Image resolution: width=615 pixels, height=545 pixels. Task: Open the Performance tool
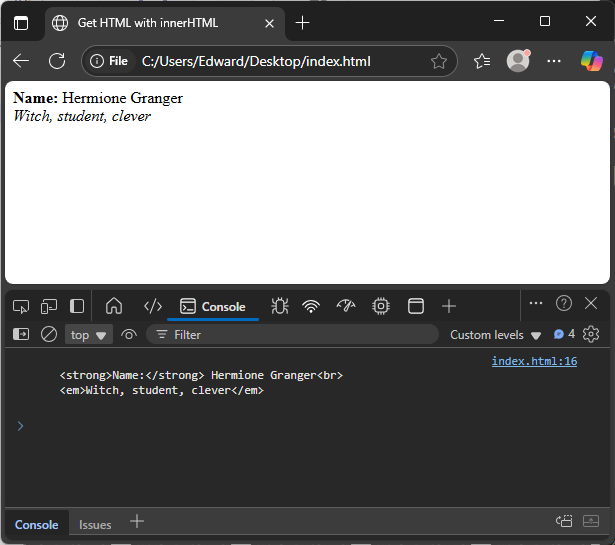[x=346, y=306]
